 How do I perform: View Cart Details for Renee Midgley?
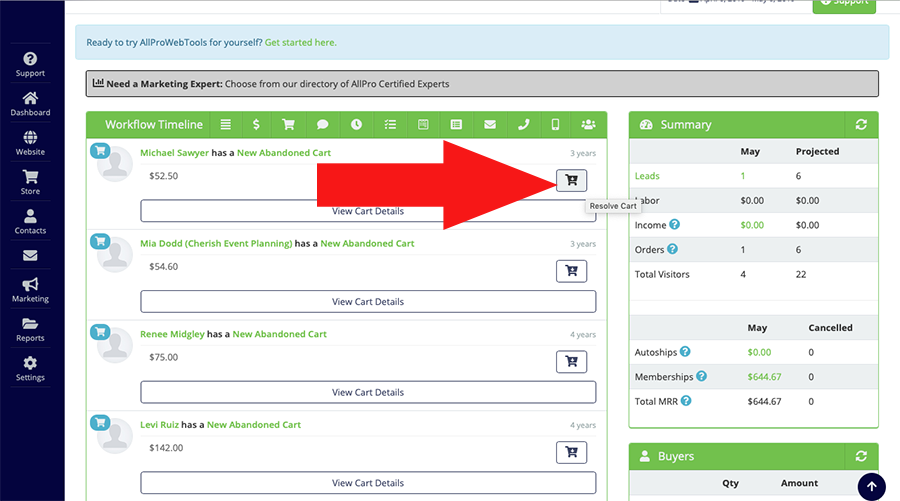point(368,392)
